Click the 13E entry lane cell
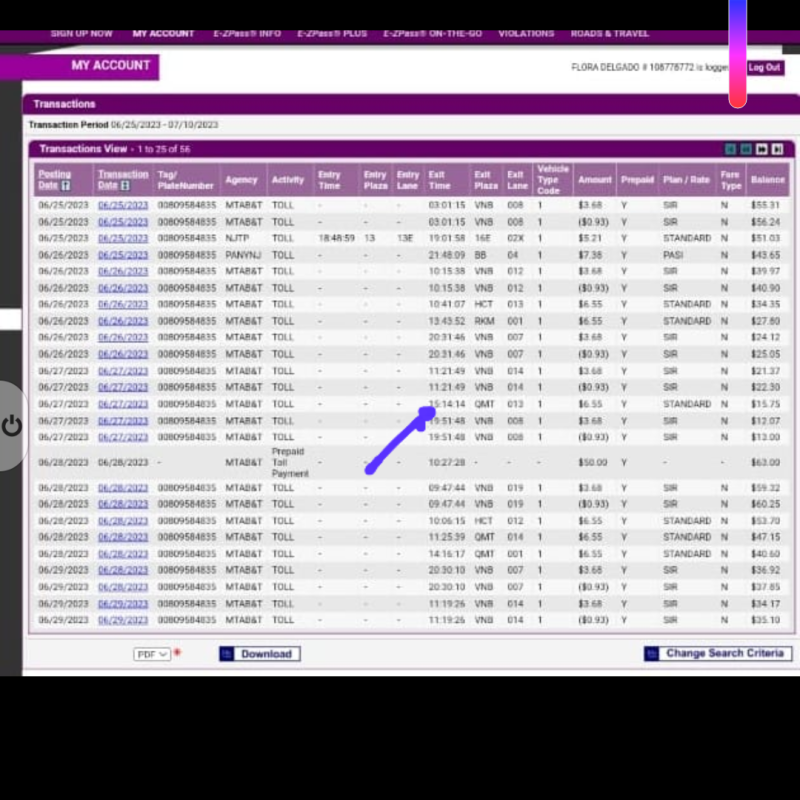The image size is (800, 800). [405, 238]
